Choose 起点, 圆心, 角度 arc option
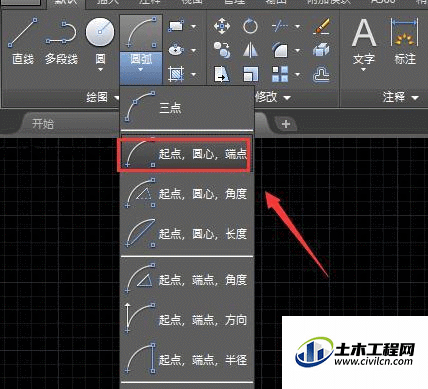 [x=187, y=194]
